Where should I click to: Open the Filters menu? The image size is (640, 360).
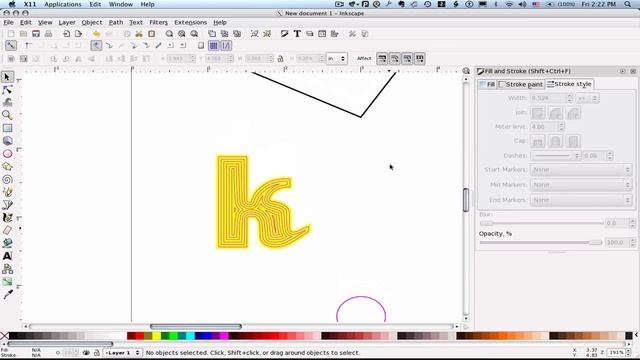coord(158,22)
